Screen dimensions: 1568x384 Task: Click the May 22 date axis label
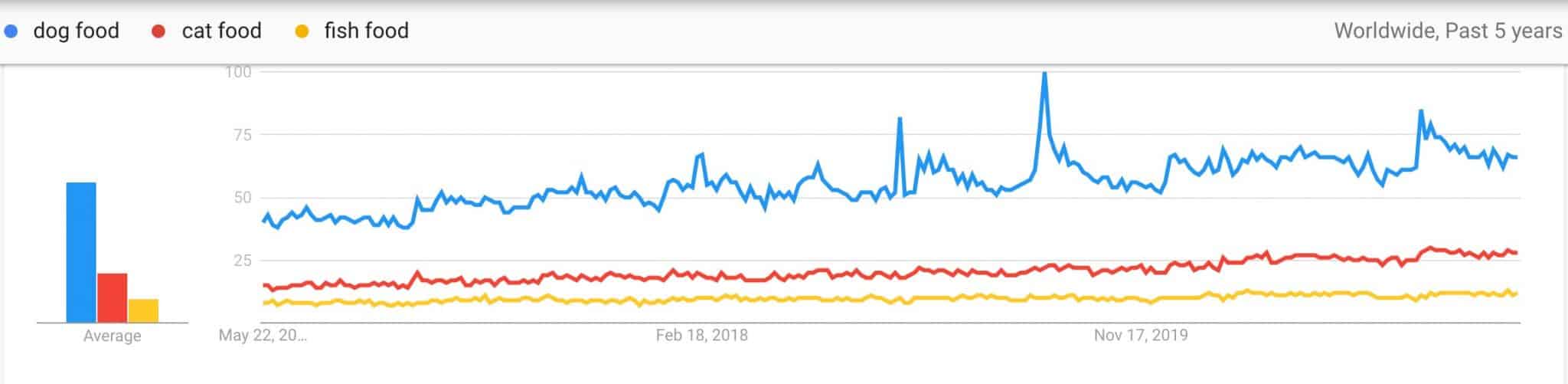click(263, 335)
